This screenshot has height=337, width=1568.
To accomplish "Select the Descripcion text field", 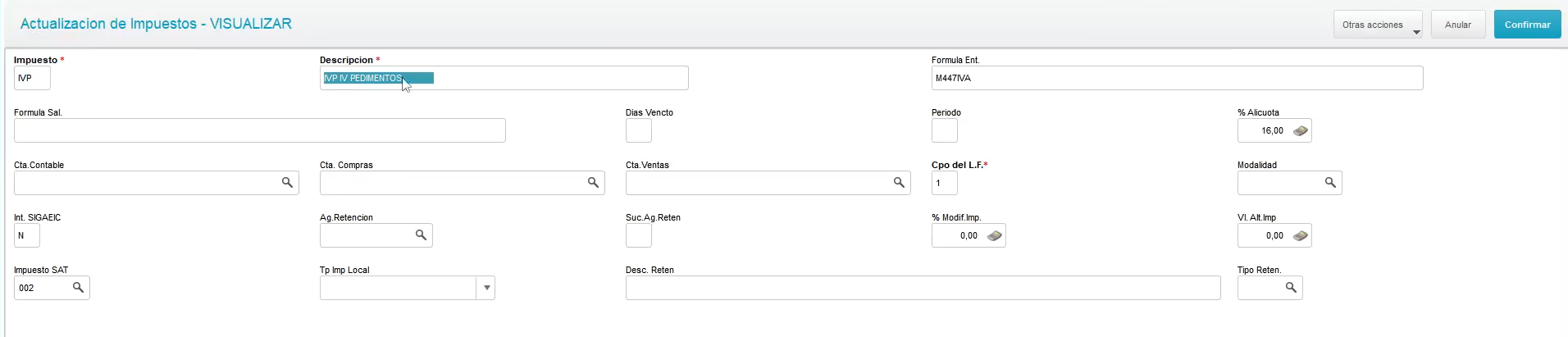I will click(x=504, y=78).
